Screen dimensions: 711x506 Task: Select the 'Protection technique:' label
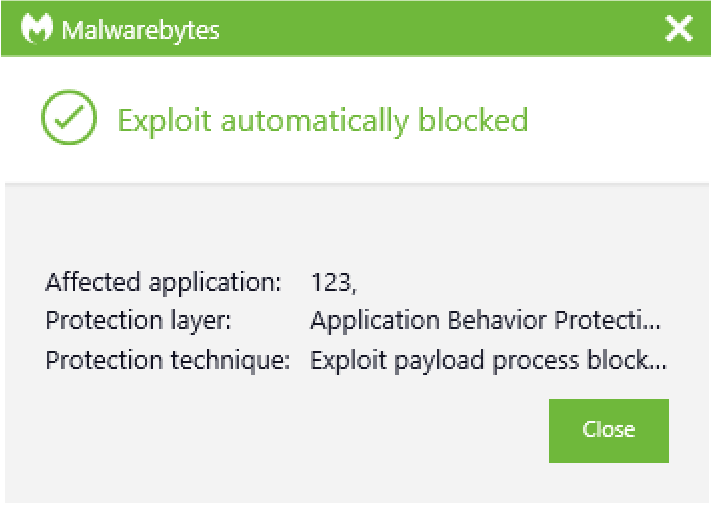click(x=167, y=360)
